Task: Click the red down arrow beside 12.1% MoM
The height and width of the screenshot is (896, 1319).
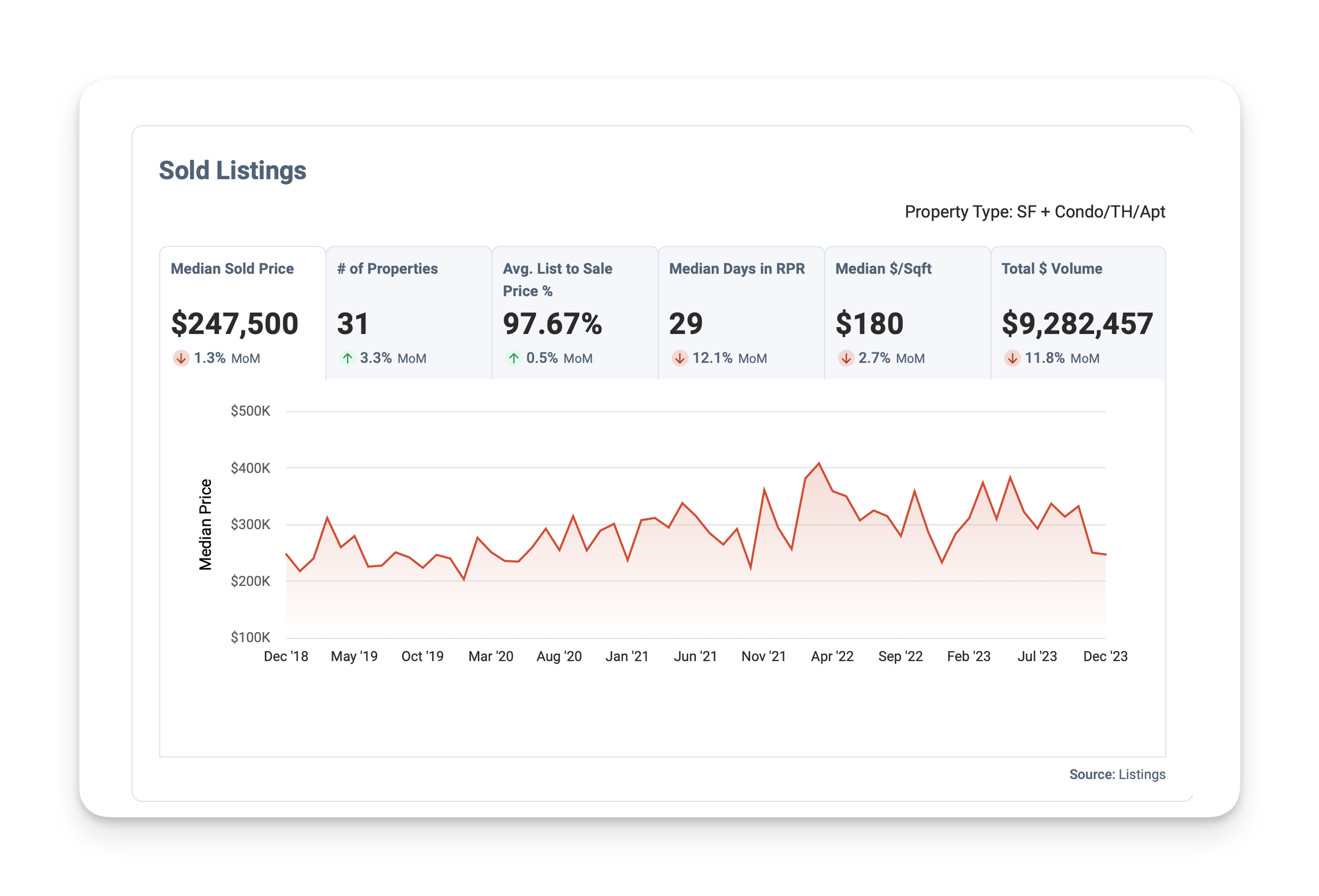Action: (680, 358)
